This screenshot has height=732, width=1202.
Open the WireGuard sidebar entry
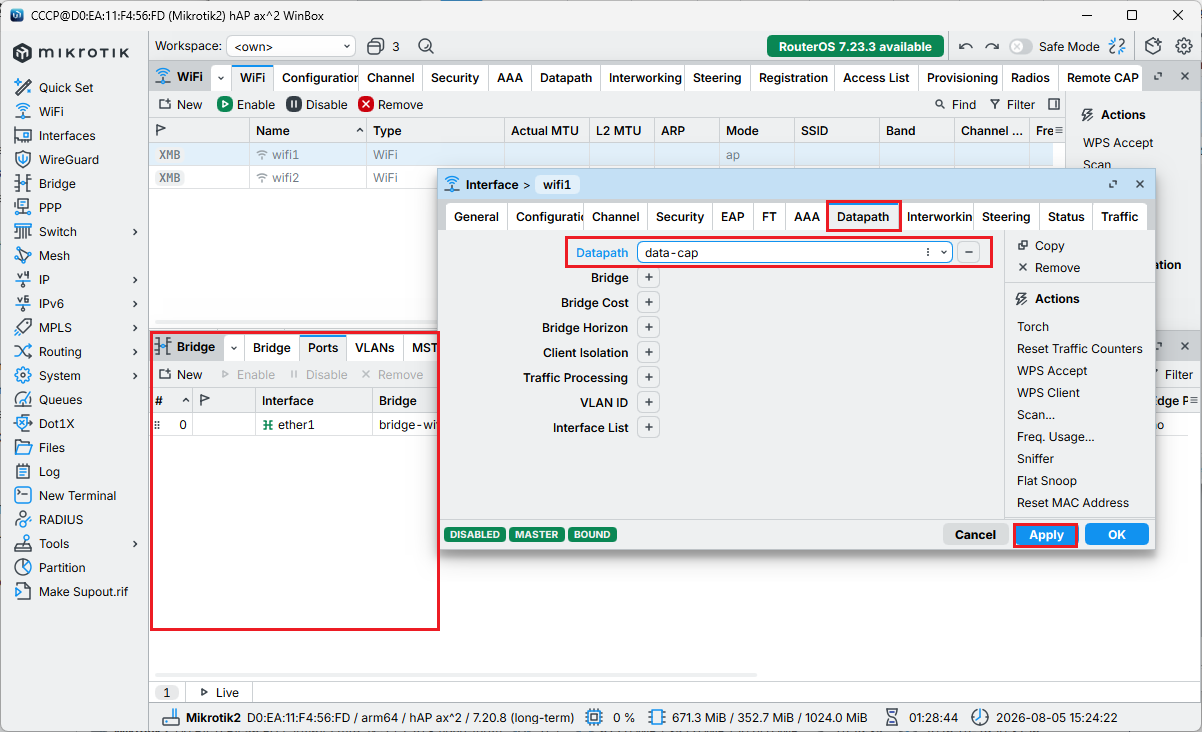point(69,159)
